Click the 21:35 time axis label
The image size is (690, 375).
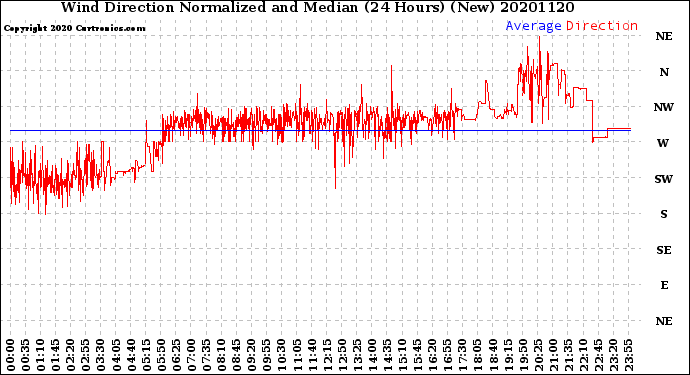(568, 355)
